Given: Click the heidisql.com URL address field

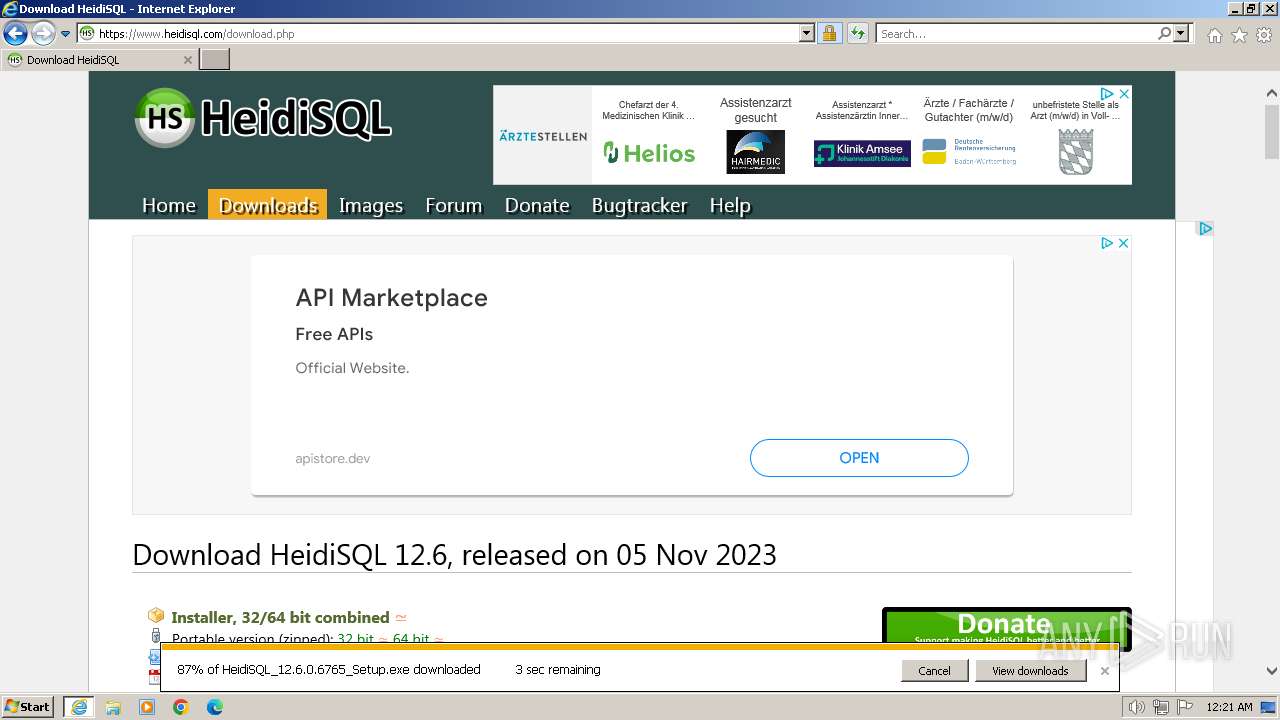Looking at the screenshot, I should 446,34.
